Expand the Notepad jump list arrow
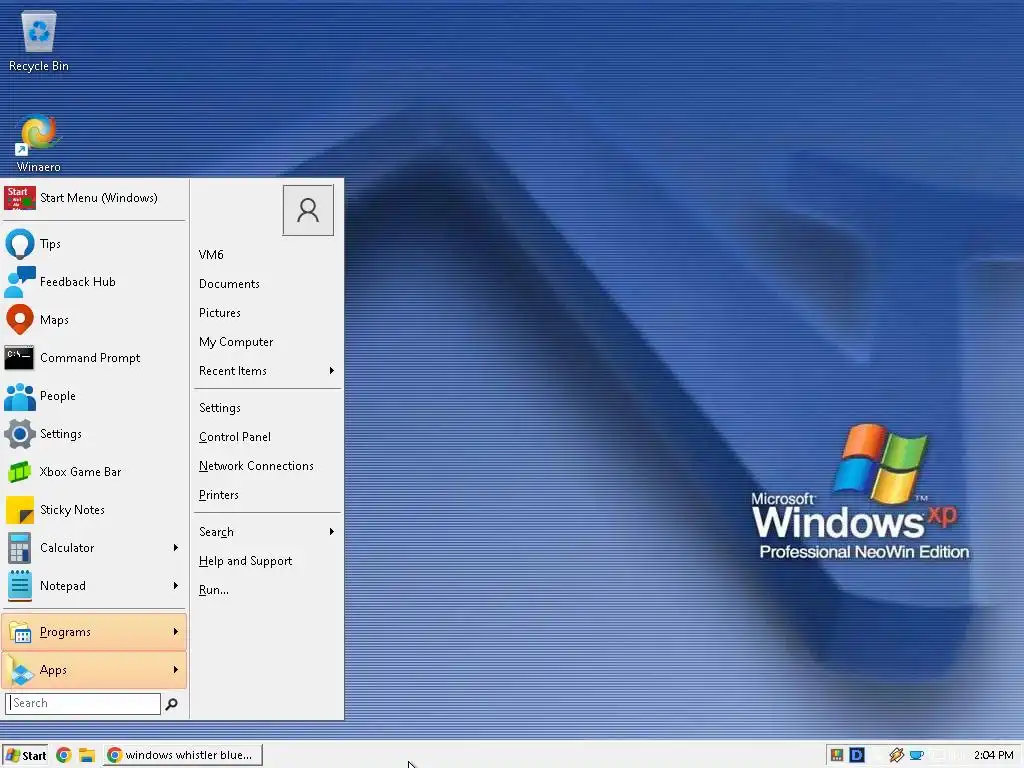 (x=176, y=586)
